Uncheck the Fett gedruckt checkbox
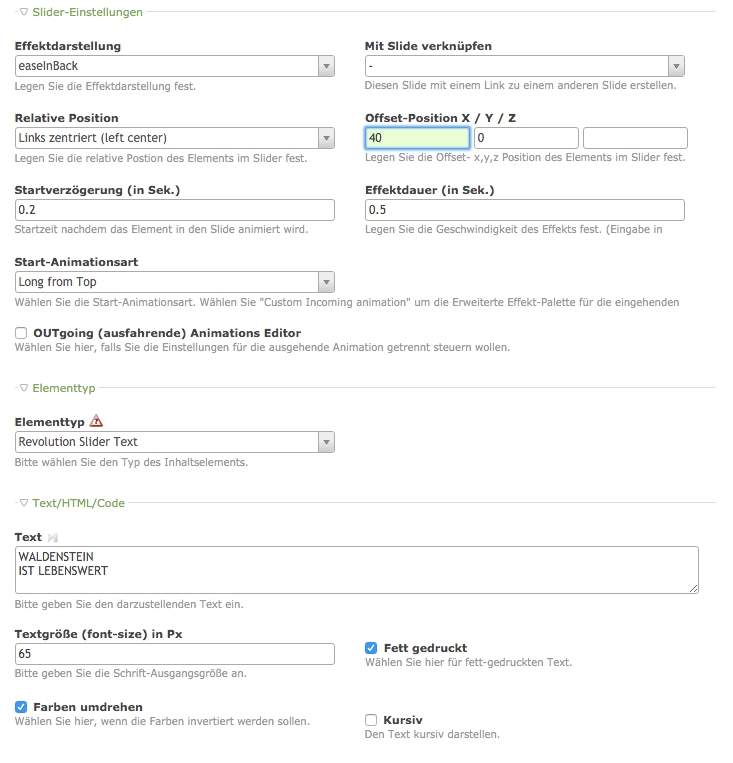 pyautogui.click(x=371, y=648)
